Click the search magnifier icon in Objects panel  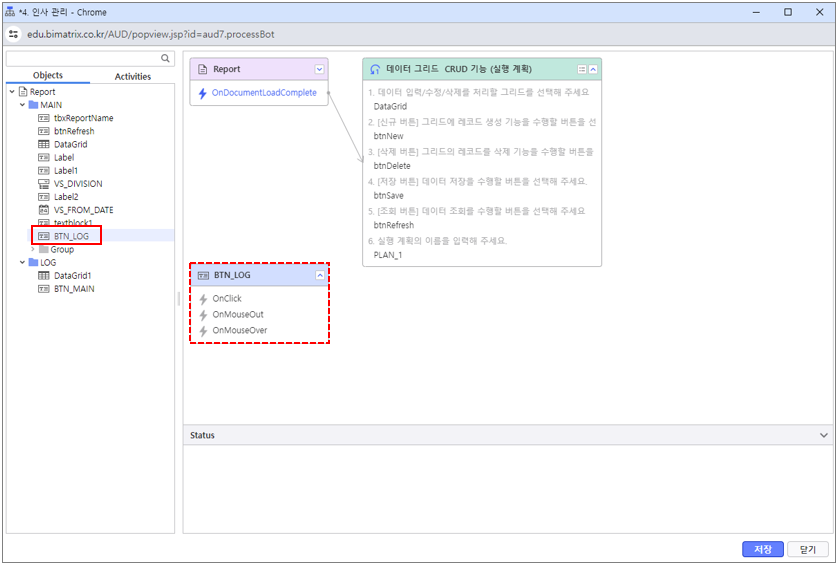[x=166, y=59]
